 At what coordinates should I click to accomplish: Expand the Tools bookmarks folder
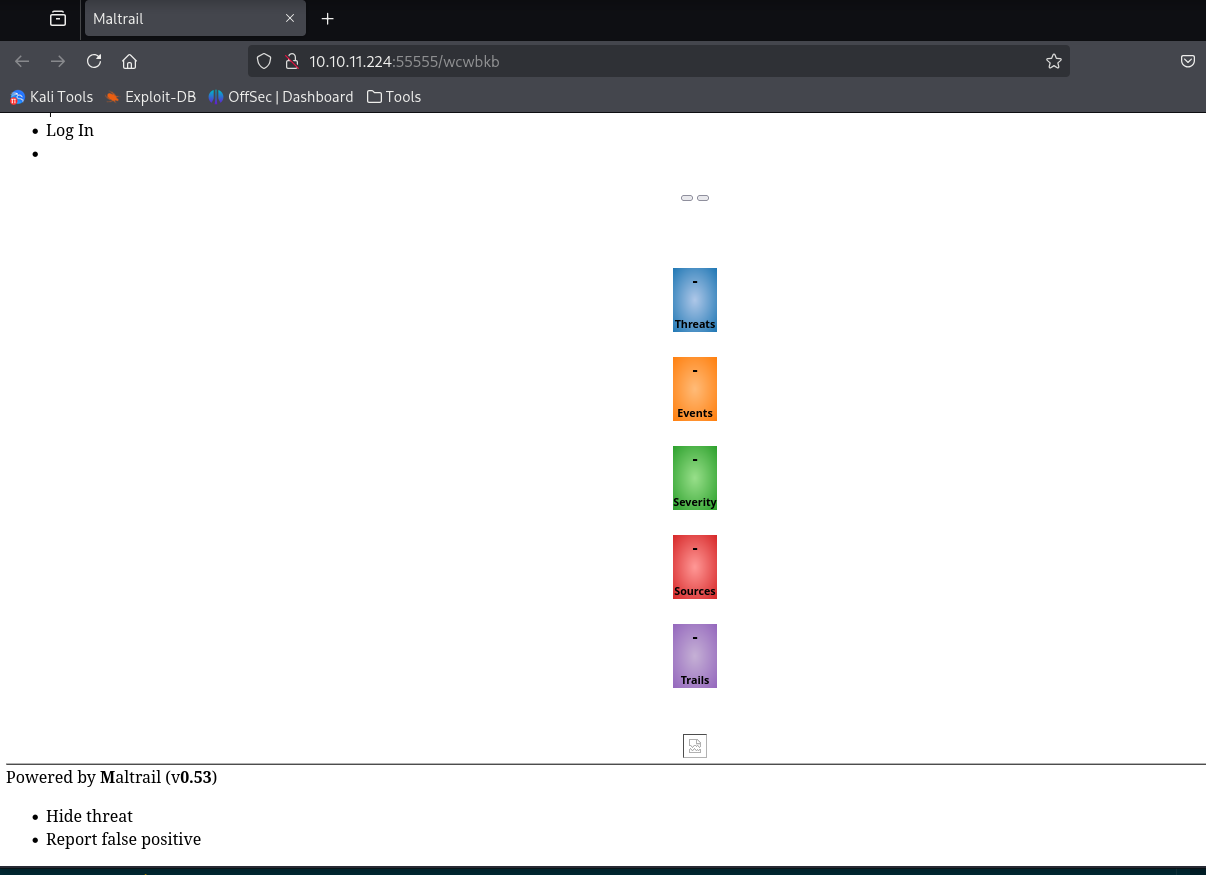click(394, 97)
